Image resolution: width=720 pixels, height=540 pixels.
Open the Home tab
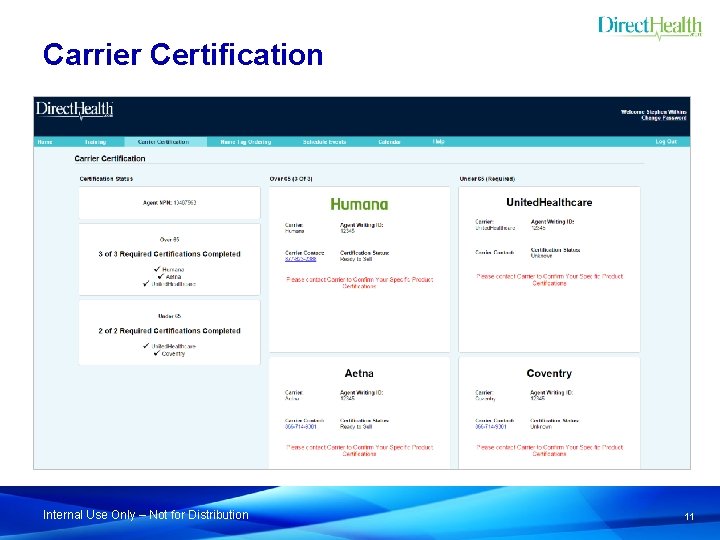point(45,142)
